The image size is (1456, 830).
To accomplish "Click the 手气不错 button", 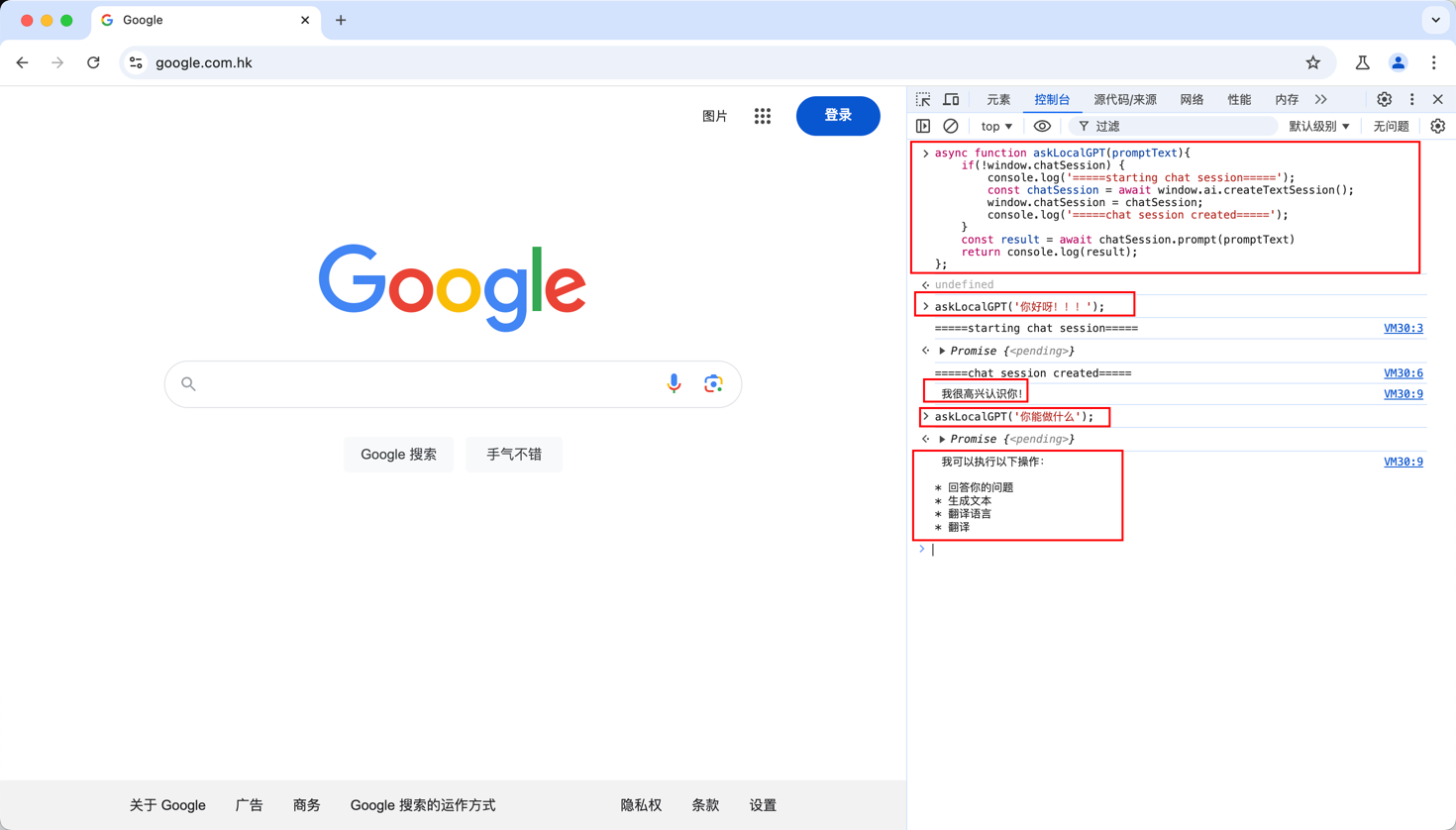I will tap(514, 455).
